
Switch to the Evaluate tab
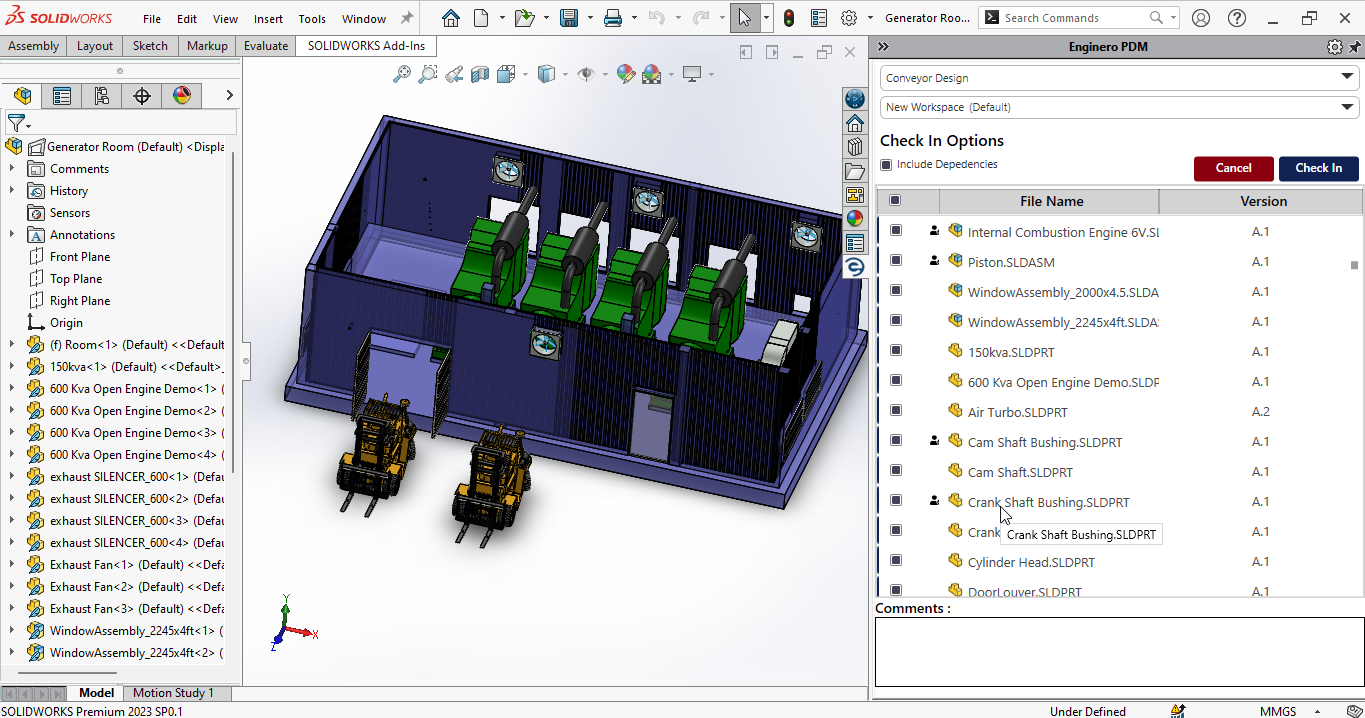coord(266,46)
